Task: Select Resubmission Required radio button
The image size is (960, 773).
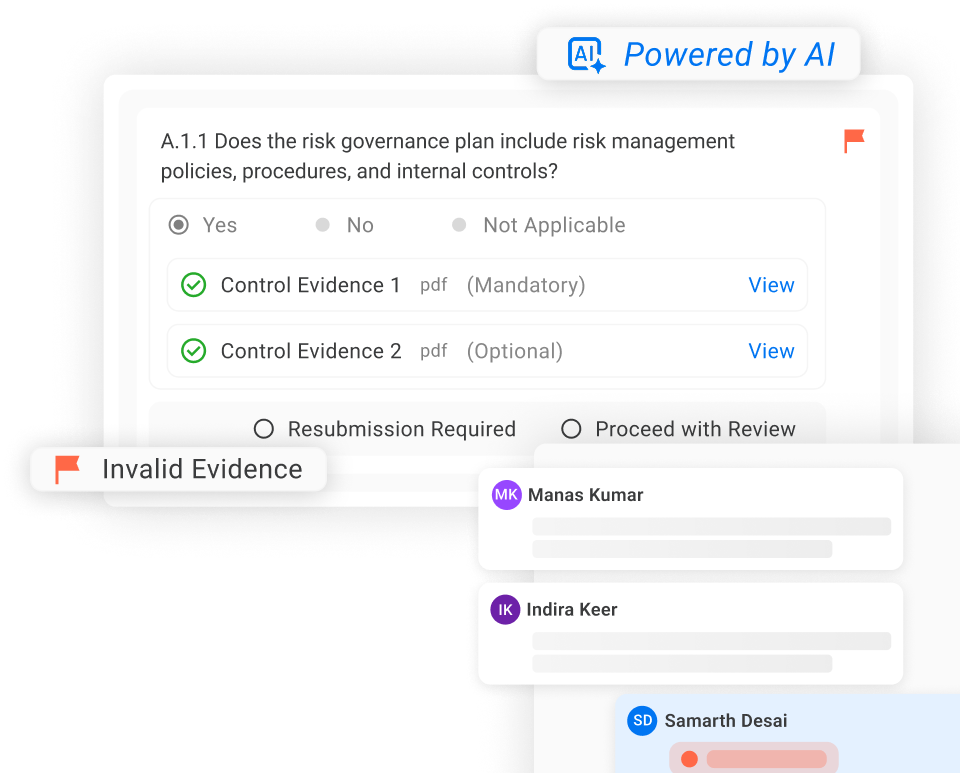Action: pyautogui.click(x=264, y=429)
